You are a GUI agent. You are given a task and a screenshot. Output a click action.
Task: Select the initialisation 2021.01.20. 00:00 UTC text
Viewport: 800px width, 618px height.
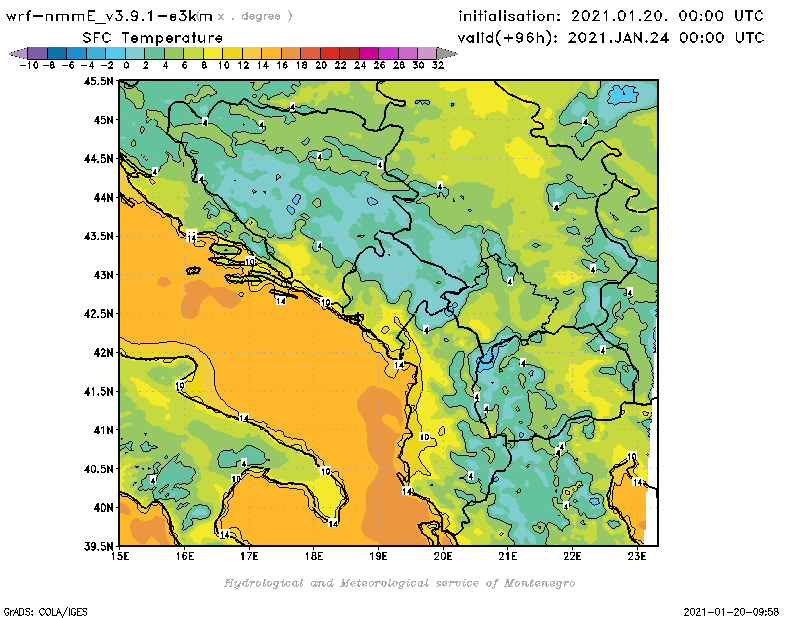tap(611, 16)
